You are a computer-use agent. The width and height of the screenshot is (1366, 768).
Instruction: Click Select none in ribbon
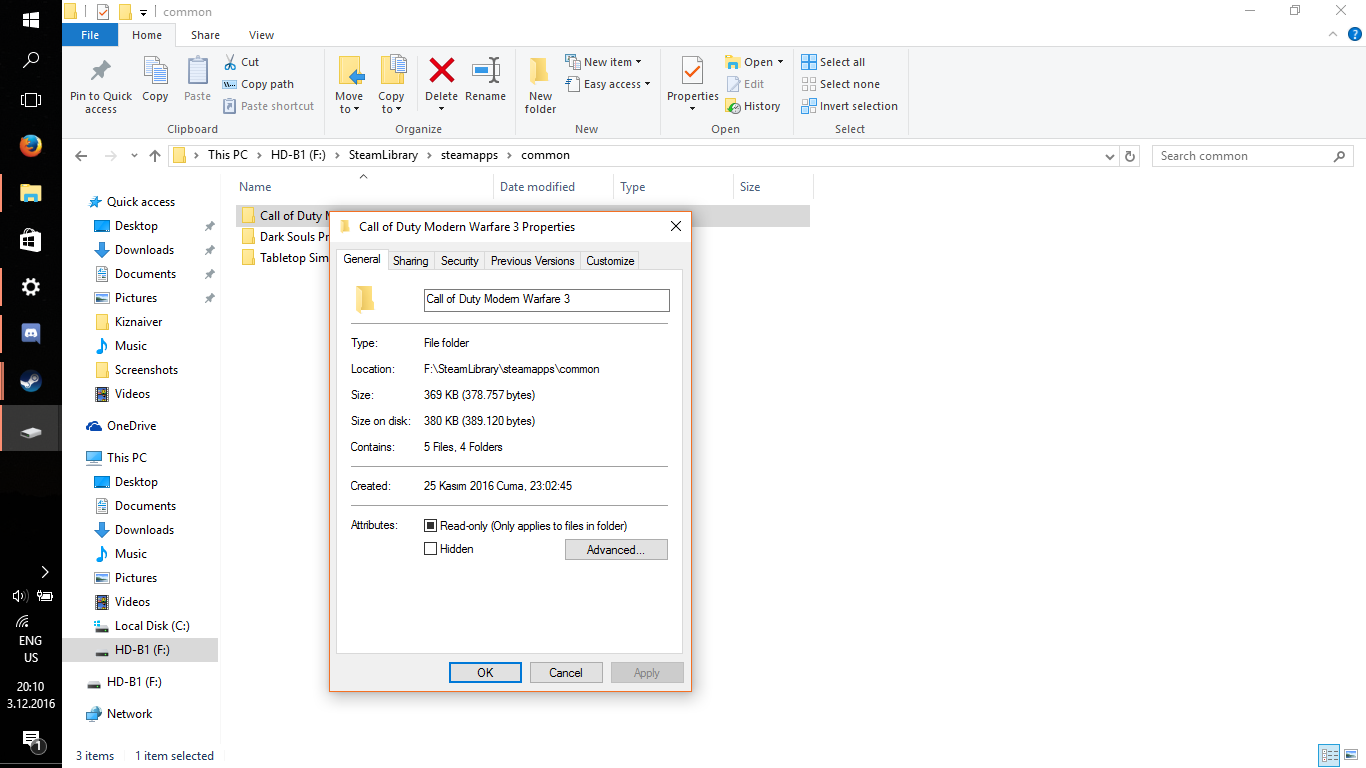tap(841, 84)
